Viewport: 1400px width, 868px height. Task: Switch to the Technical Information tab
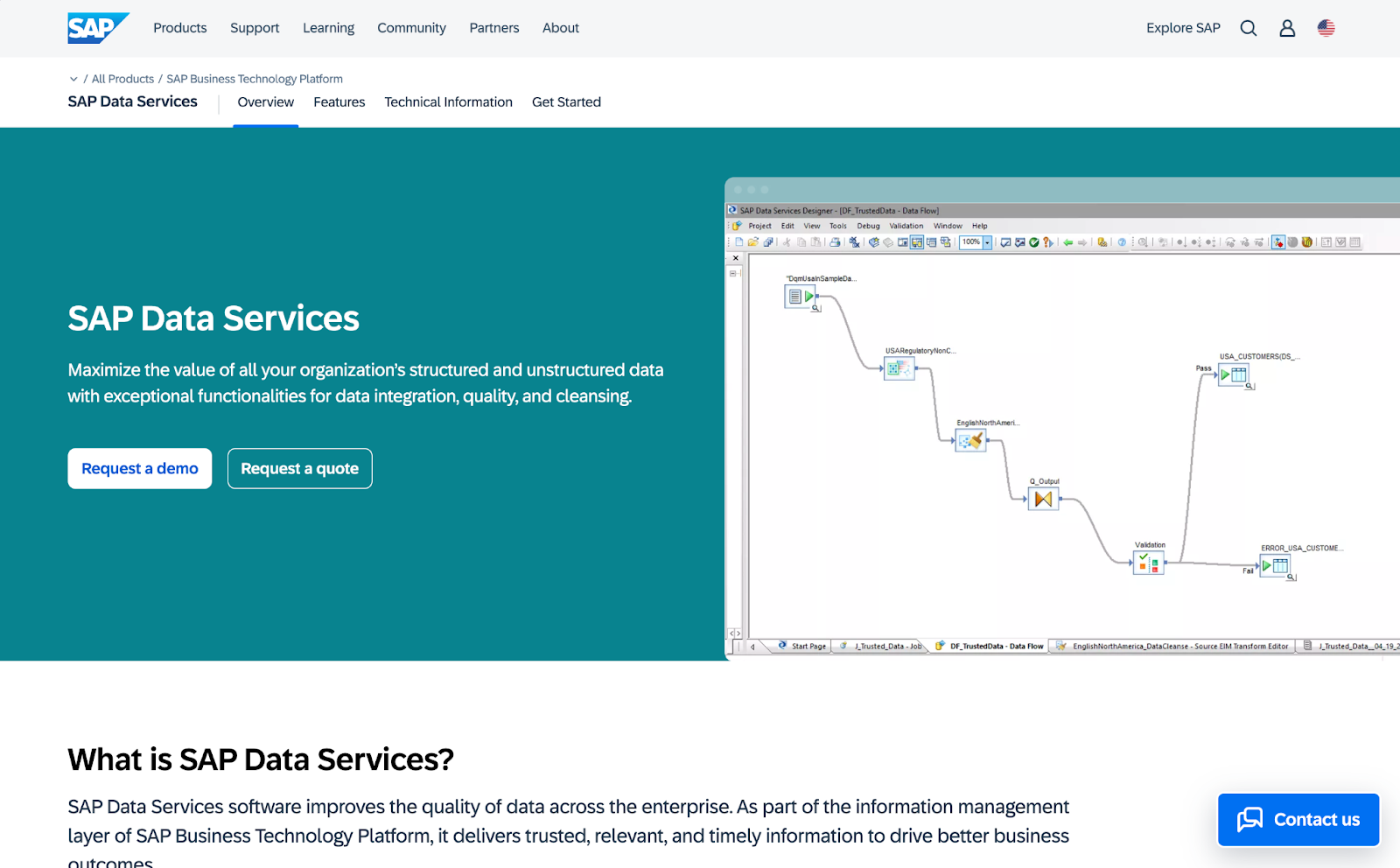(449, 102)
